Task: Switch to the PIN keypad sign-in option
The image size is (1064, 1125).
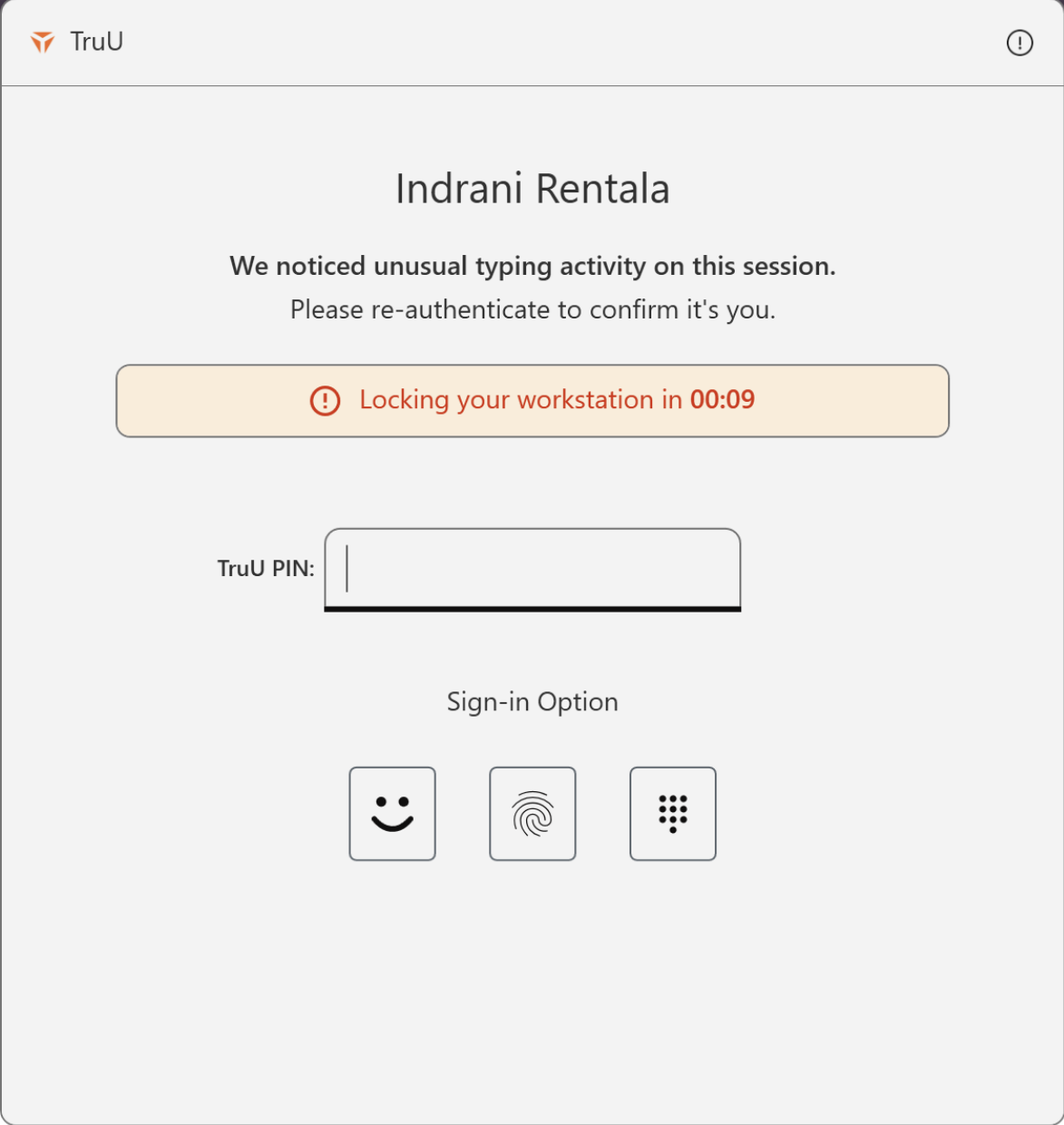Action: (x=673, y=814)
